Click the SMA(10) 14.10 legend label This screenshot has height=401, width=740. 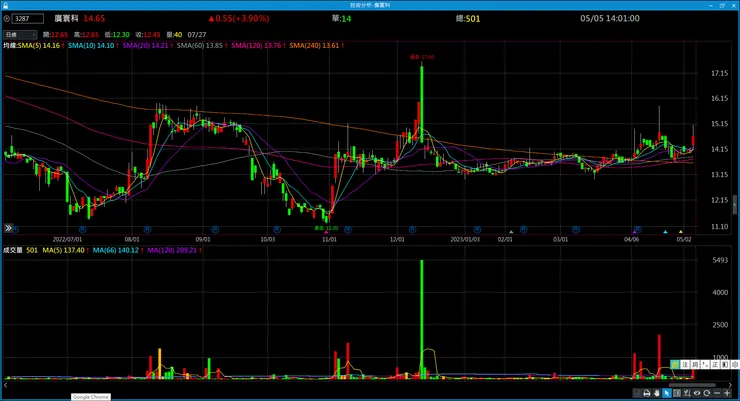[91, 45]
